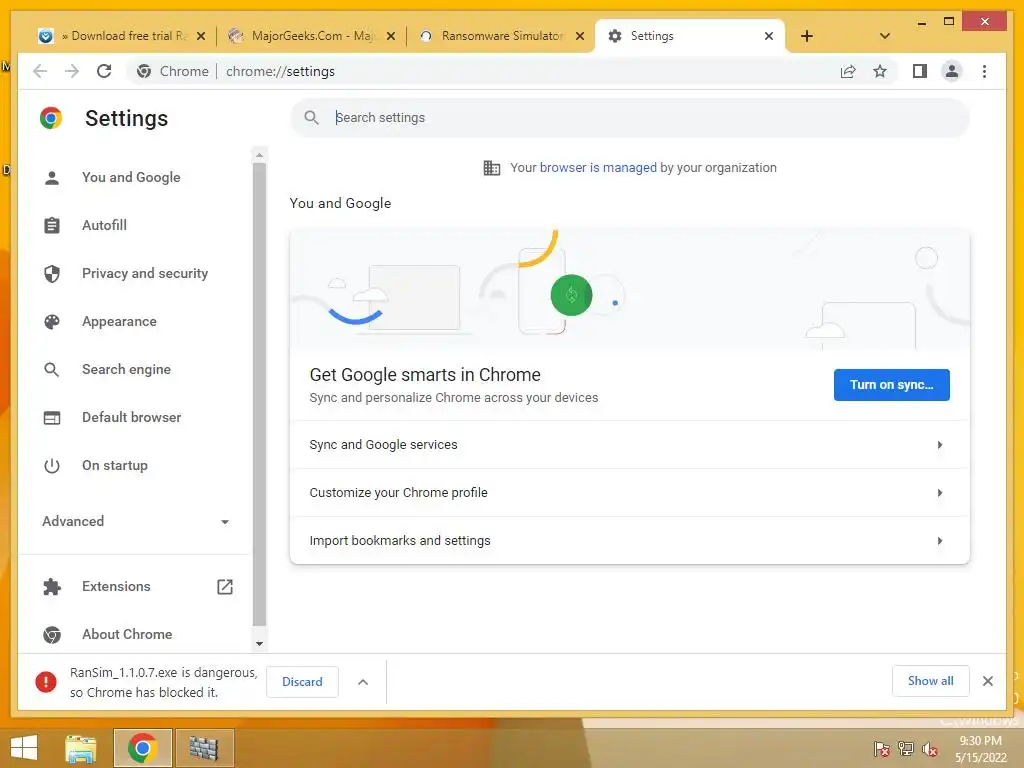The width and height of the screenshot is (1024, 768).
Task: Click the Action Center flag tray icon
Action: click(x=881, y=748)
